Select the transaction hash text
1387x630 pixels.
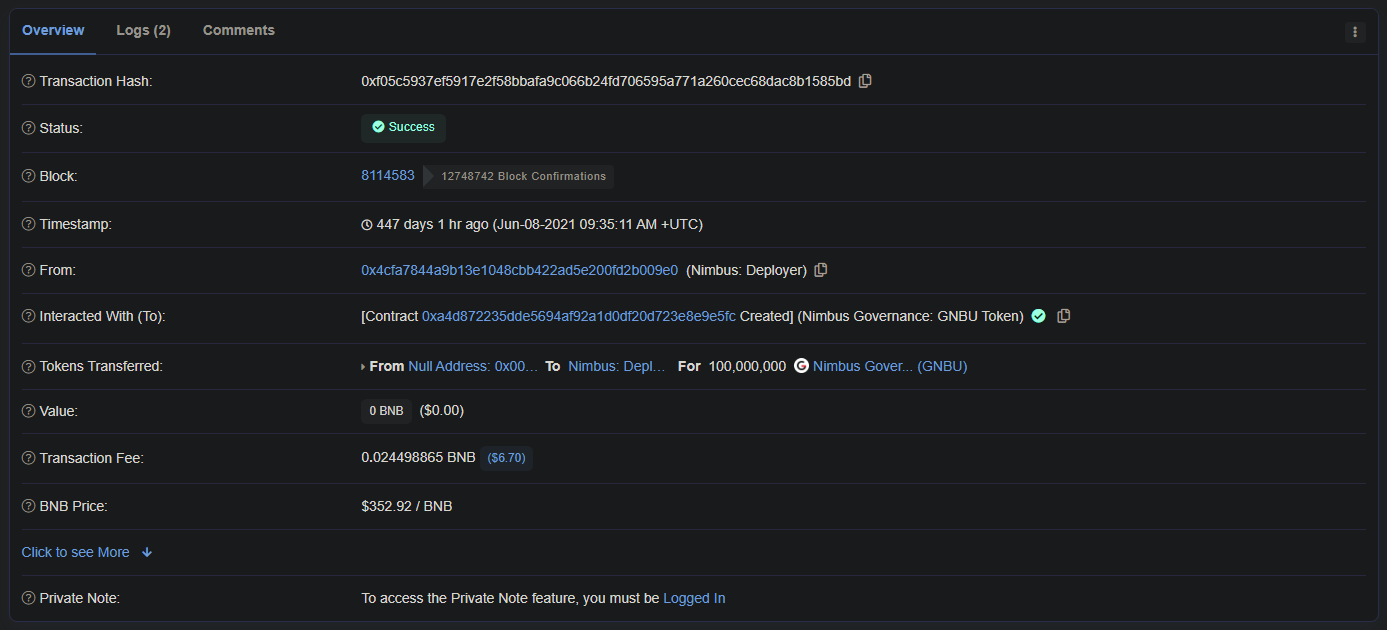(x=606, y=81)
